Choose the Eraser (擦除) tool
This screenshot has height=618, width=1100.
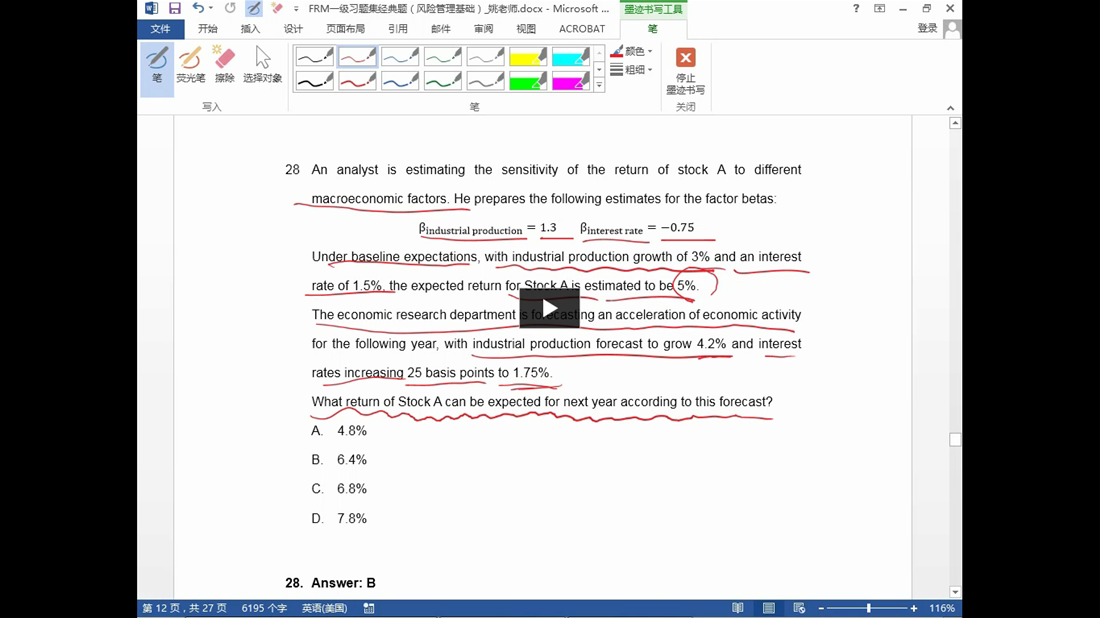225,66
